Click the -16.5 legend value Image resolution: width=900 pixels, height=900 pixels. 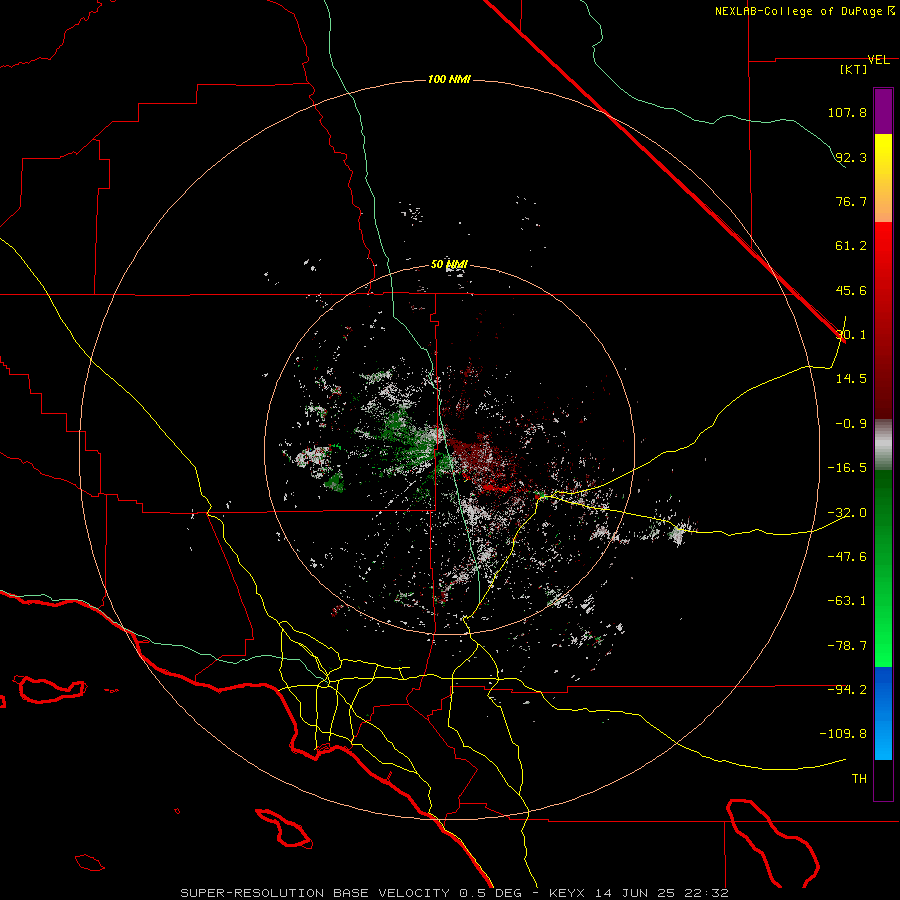[847, 468]
